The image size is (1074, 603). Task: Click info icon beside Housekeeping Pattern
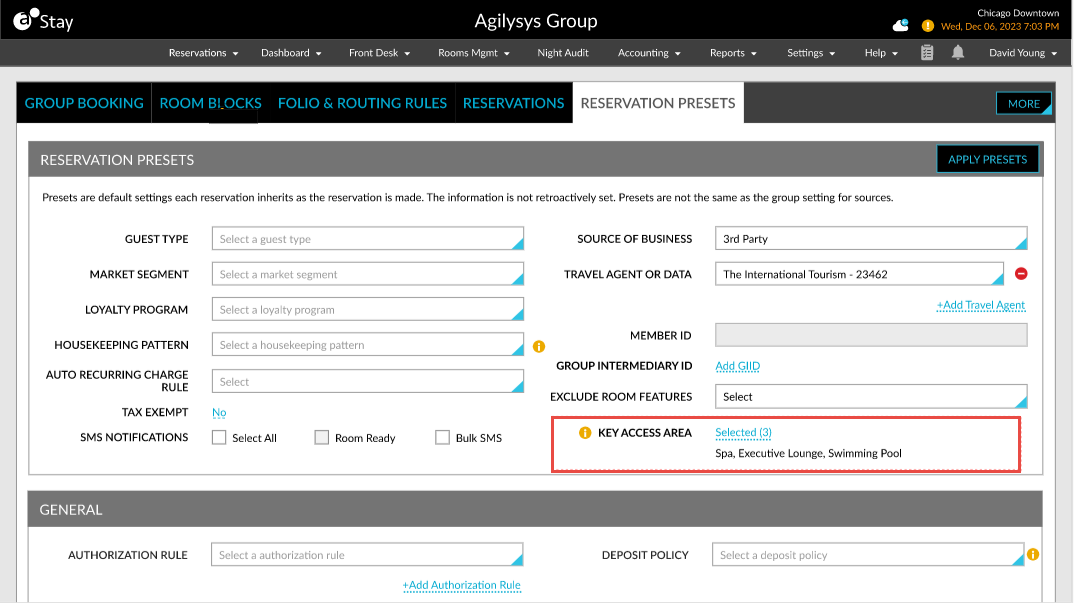point(539,346)
